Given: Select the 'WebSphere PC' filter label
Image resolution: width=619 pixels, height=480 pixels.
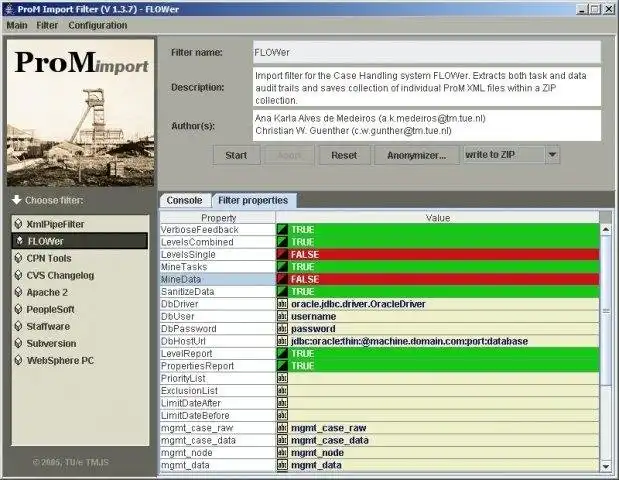Looking at the screenshot, I should tap(60, 360).
